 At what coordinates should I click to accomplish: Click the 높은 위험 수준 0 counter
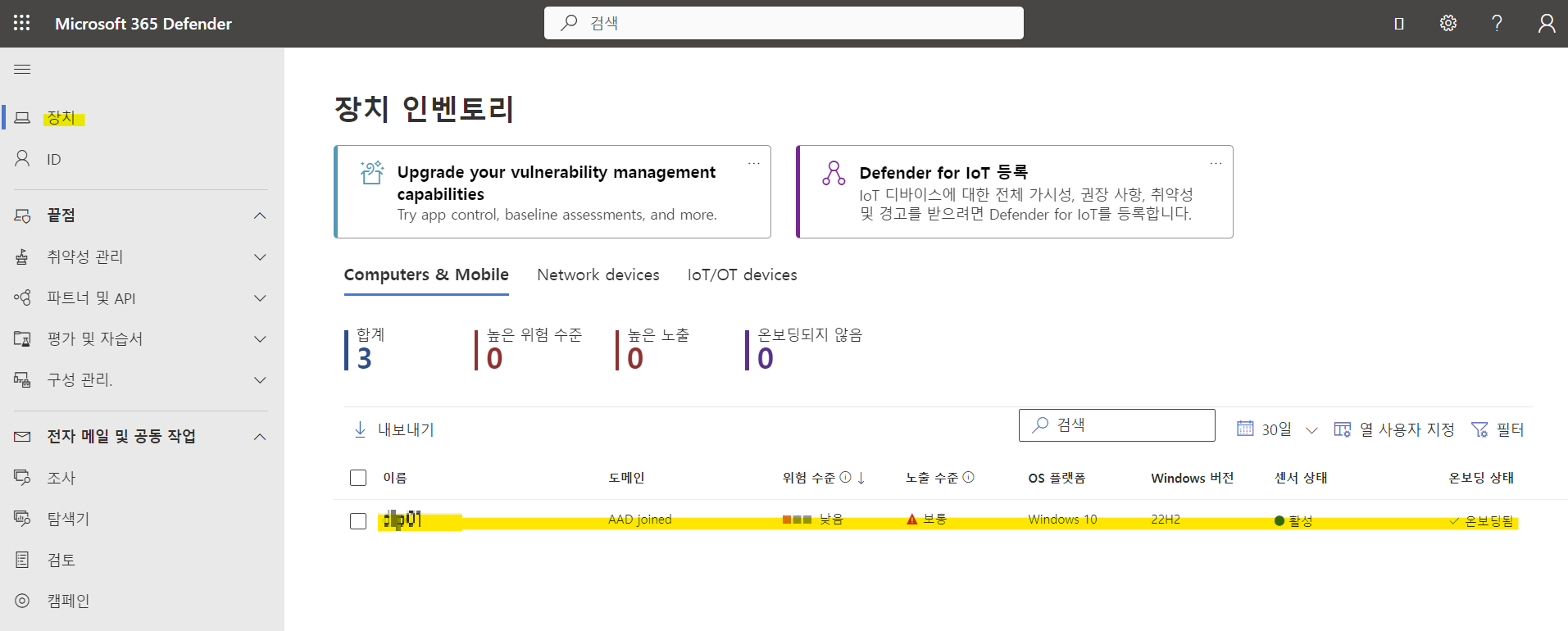tap(529, 350)
